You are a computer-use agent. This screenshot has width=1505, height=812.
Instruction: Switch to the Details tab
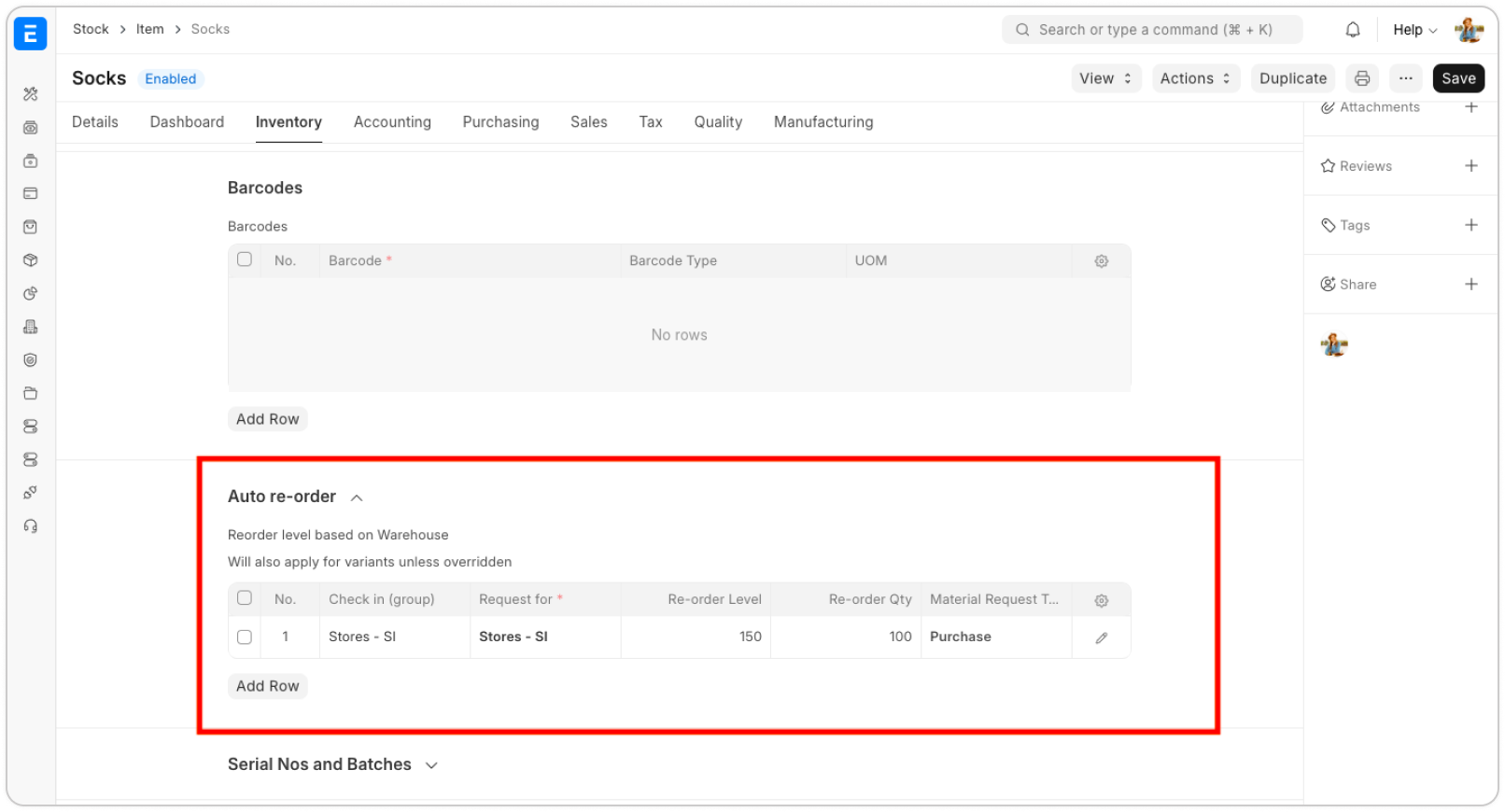tap(95, 122)
